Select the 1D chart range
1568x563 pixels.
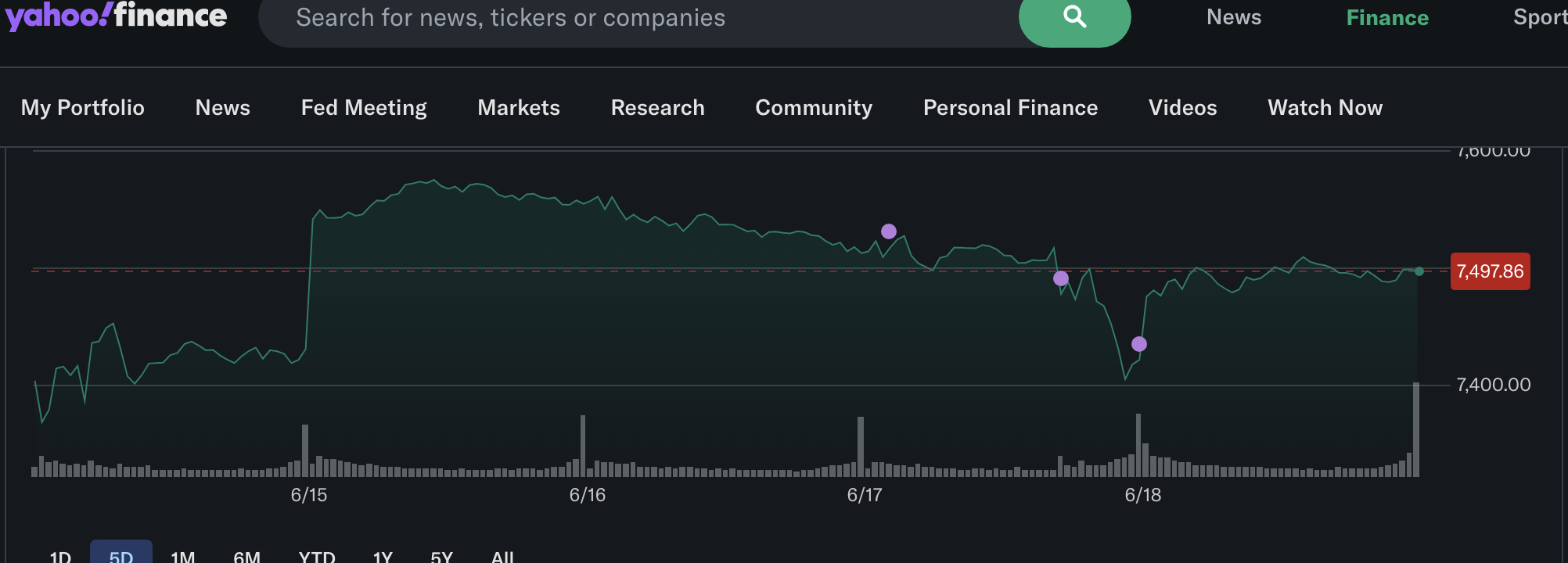click(x=60, y=557)
